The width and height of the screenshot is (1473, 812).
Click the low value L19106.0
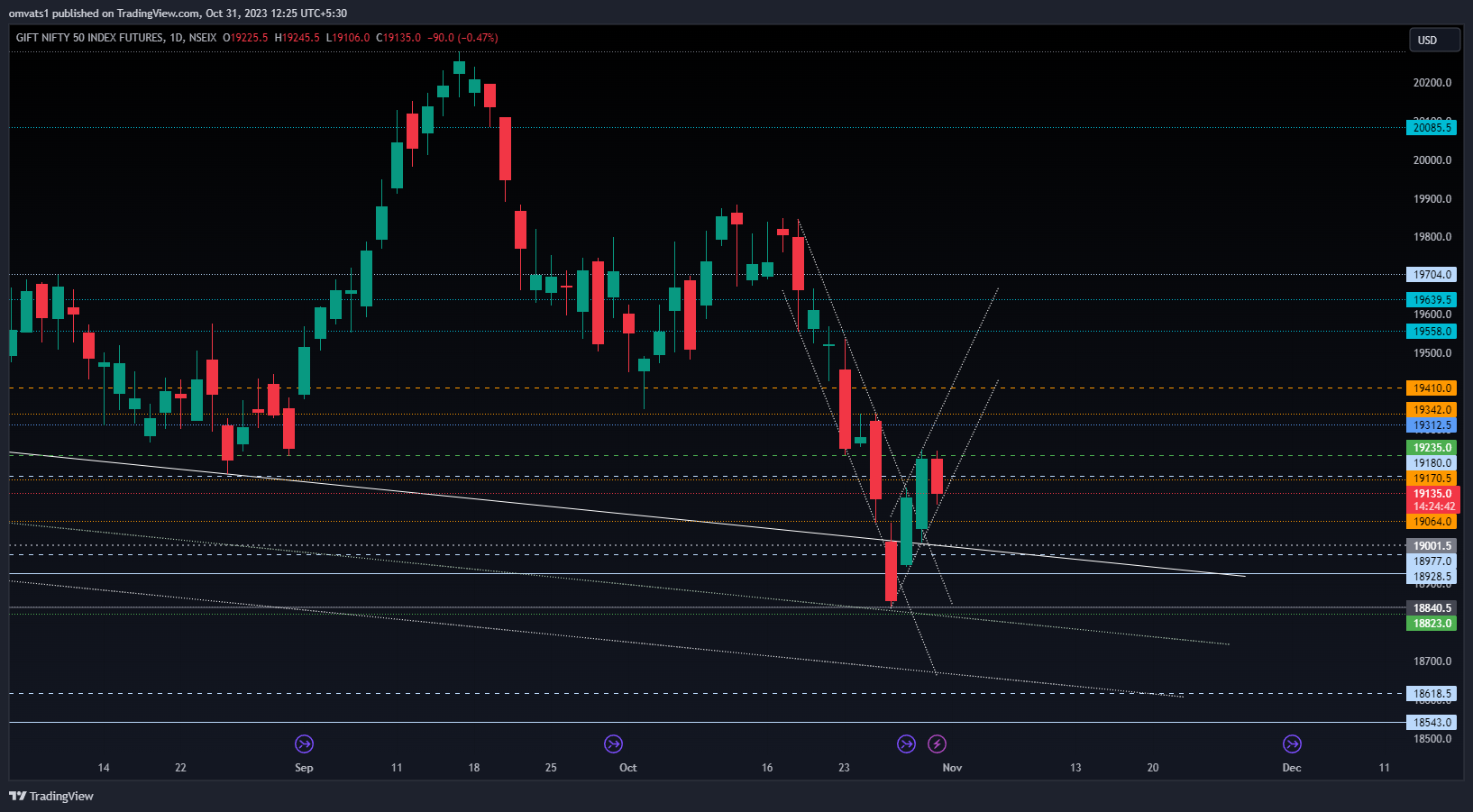point(348,38)
